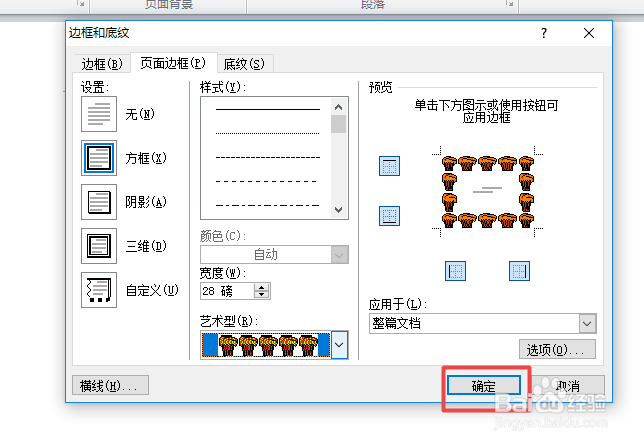Click the width field showing 28 磅

(x=227, y=291)
